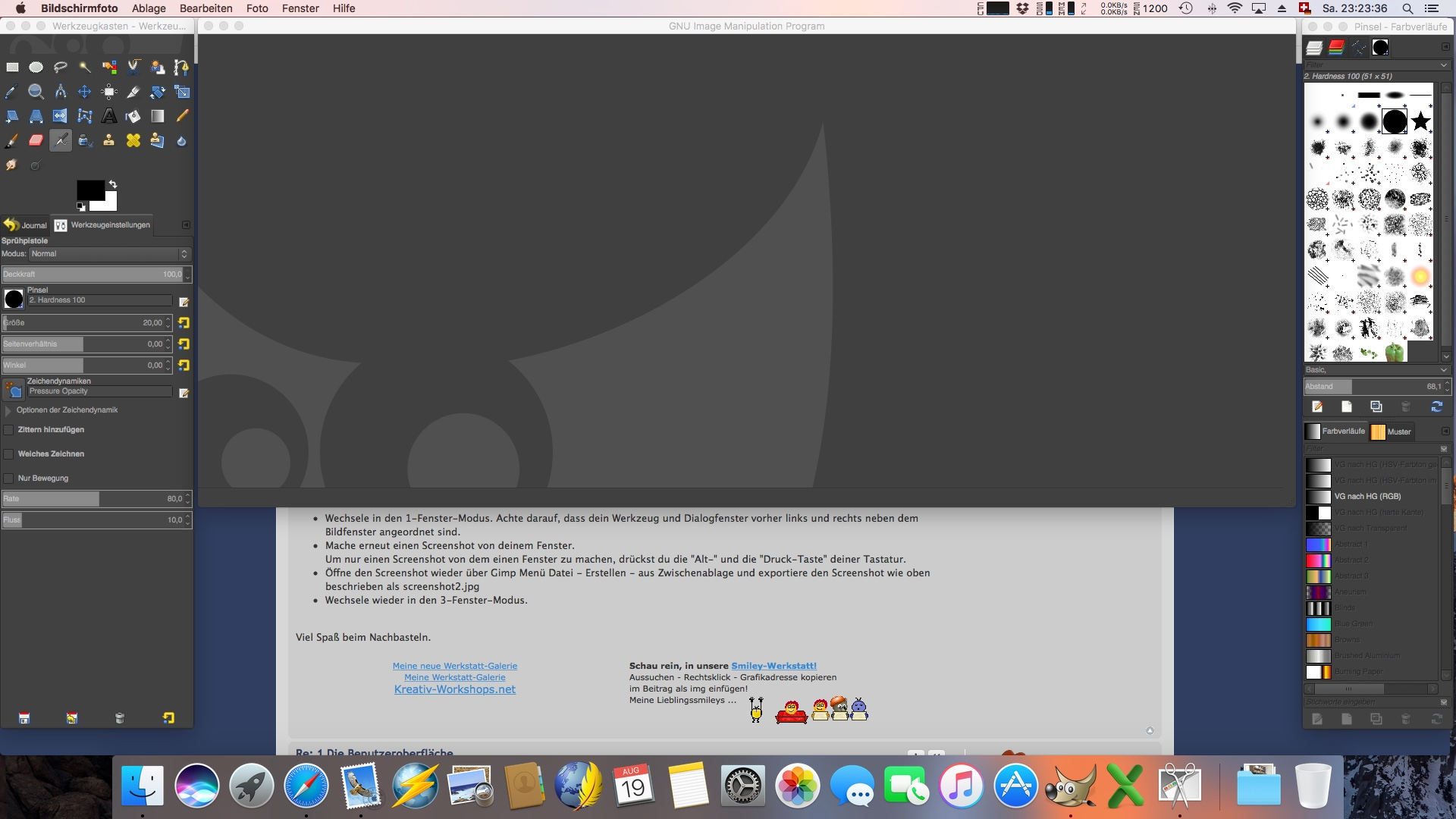This screenshot has height=819, width=1456.
Task: Select the Zoom magnifier tool
Action: point(36,92)
